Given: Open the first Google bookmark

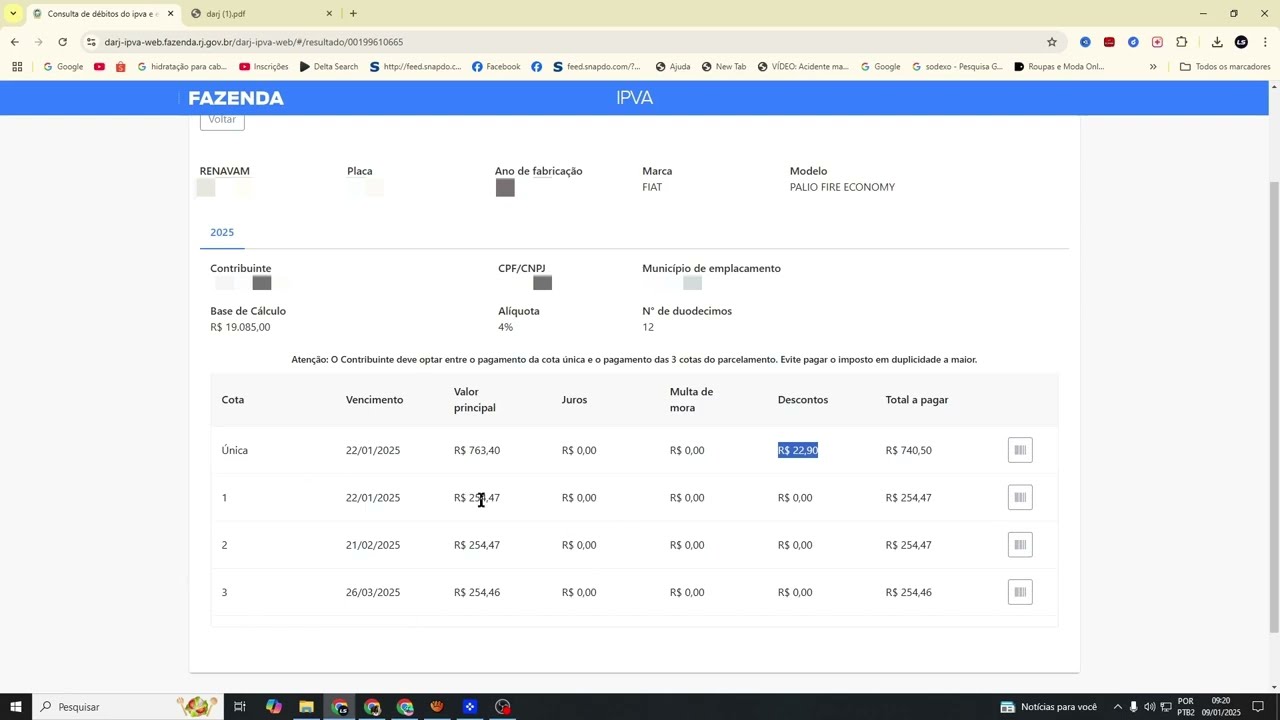Looking at the screenshot, I should [x=63, y=67].
